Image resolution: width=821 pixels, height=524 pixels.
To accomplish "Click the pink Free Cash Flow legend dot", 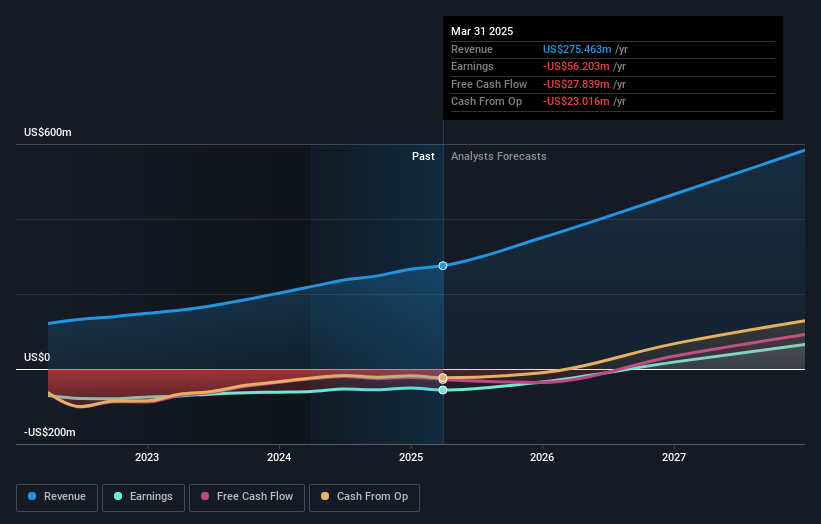I will pyautogui.click(x=205, y=496).
